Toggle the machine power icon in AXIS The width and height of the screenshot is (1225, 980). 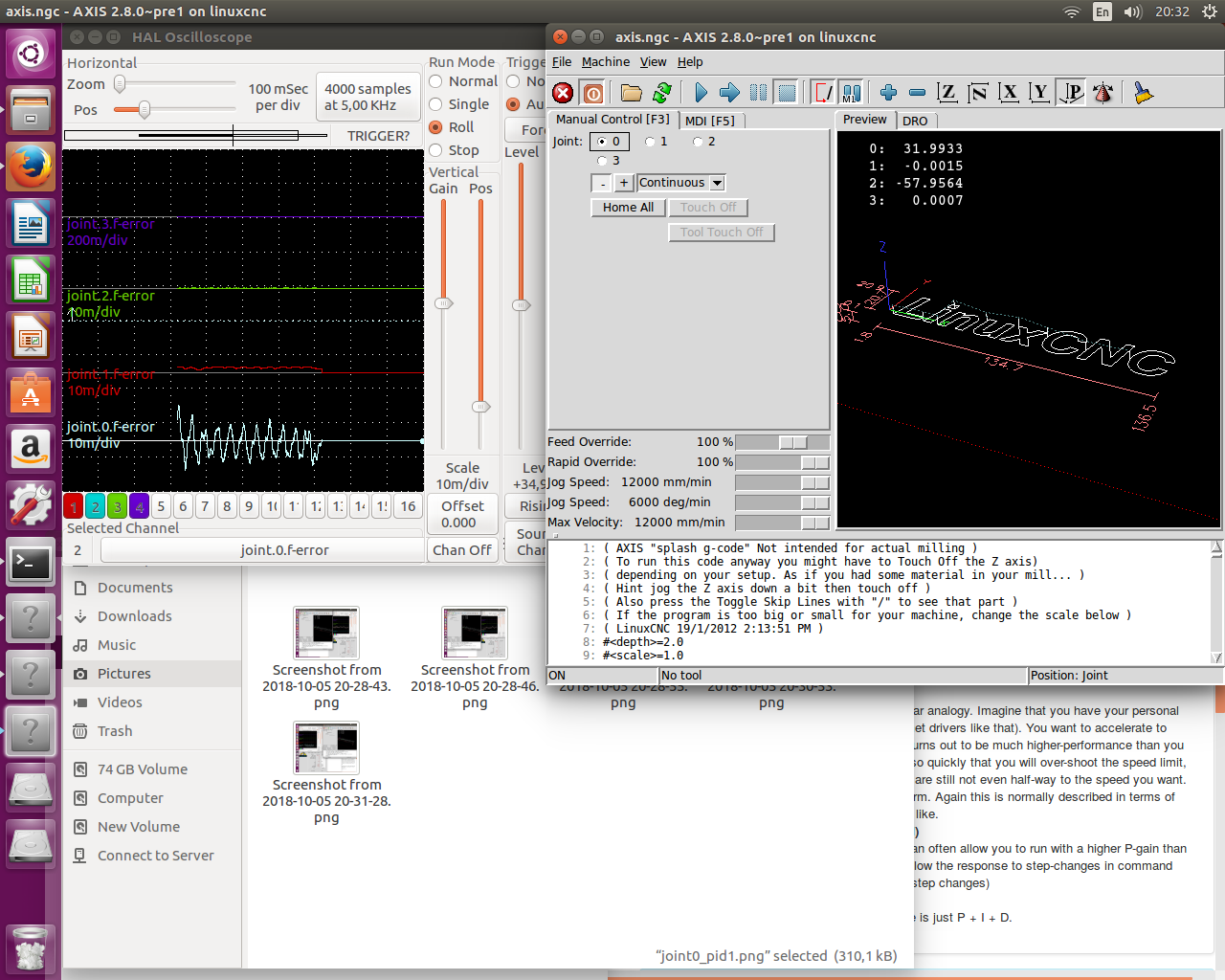click(593, 93)
